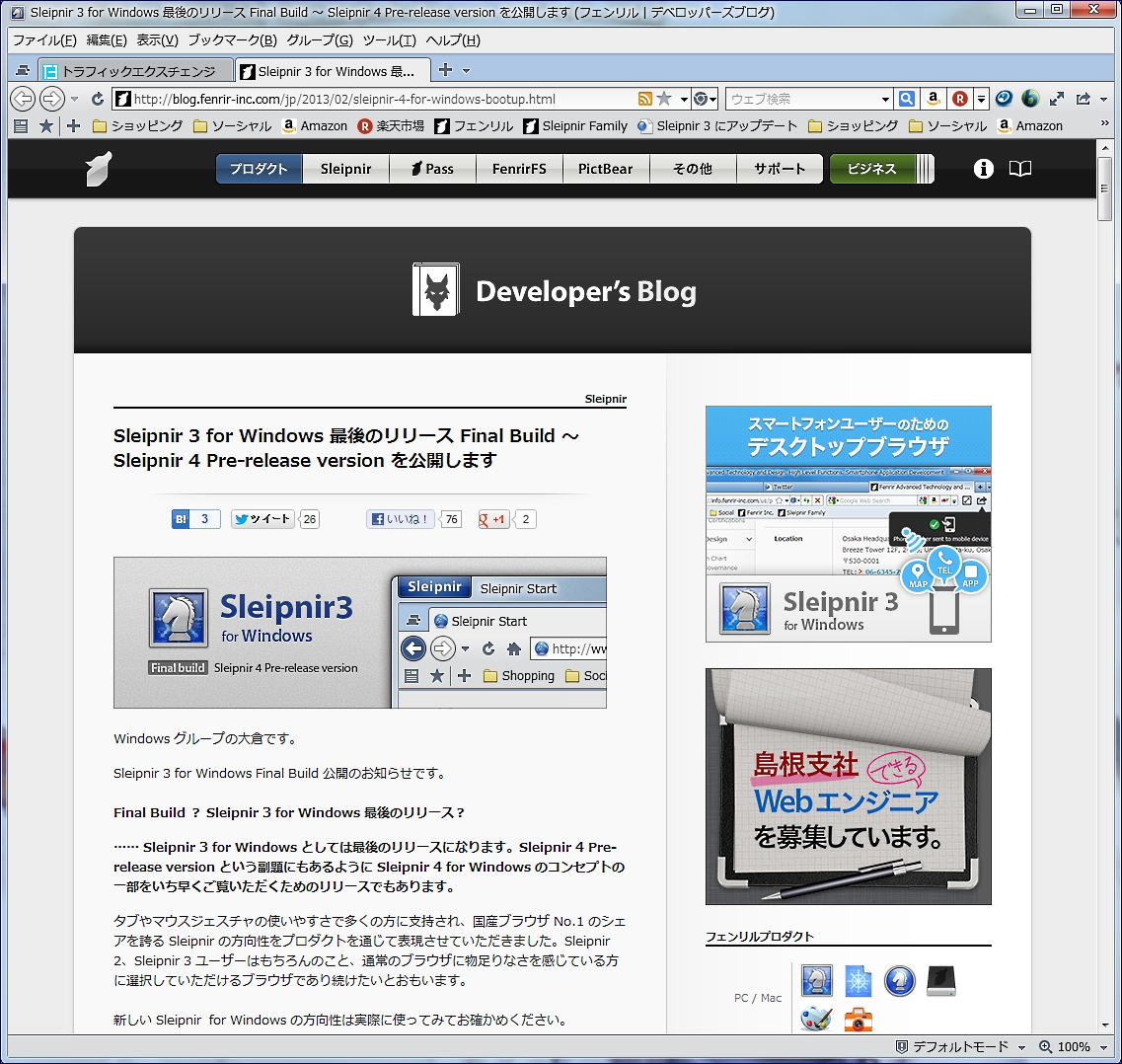Click the globe icon in the toolbar
The image size is (1122, 1064).
click(x=1030, y=99)
